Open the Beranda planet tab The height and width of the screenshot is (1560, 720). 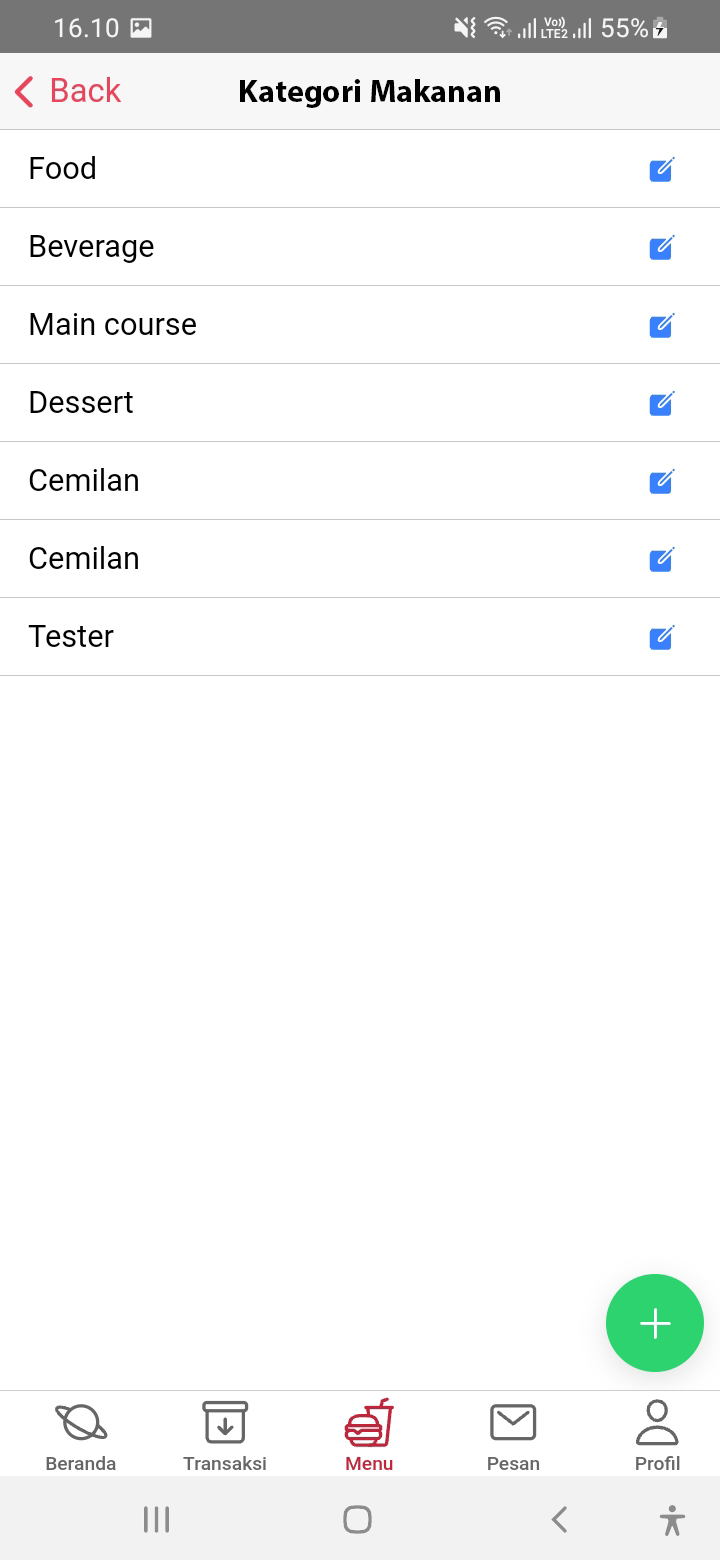(81, 1436)
